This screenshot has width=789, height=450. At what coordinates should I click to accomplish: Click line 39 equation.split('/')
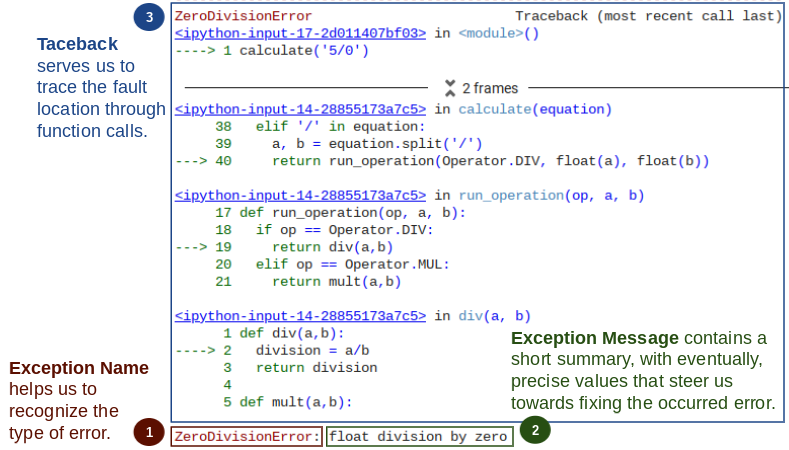(349, 143)
